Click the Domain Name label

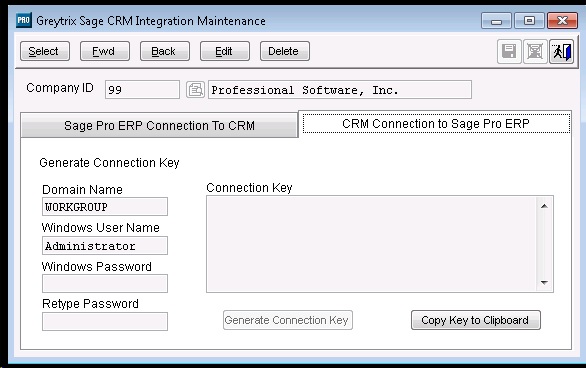click(82, 189)
